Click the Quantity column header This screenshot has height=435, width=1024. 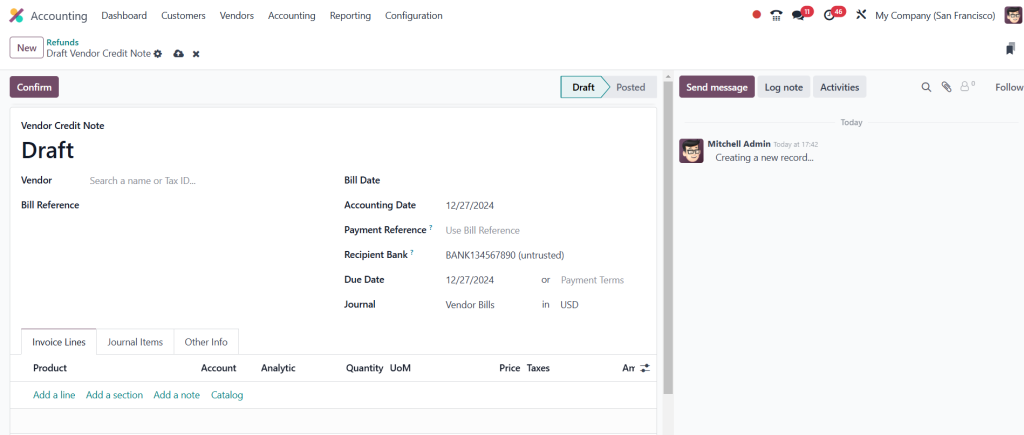tap(364, 368)
